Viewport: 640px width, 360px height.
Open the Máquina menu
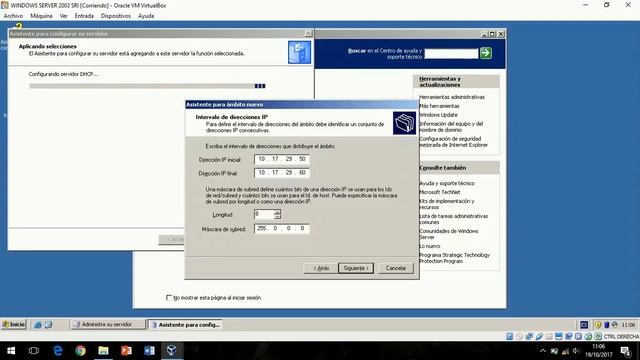pyautogui.click(x=41, y=16)
